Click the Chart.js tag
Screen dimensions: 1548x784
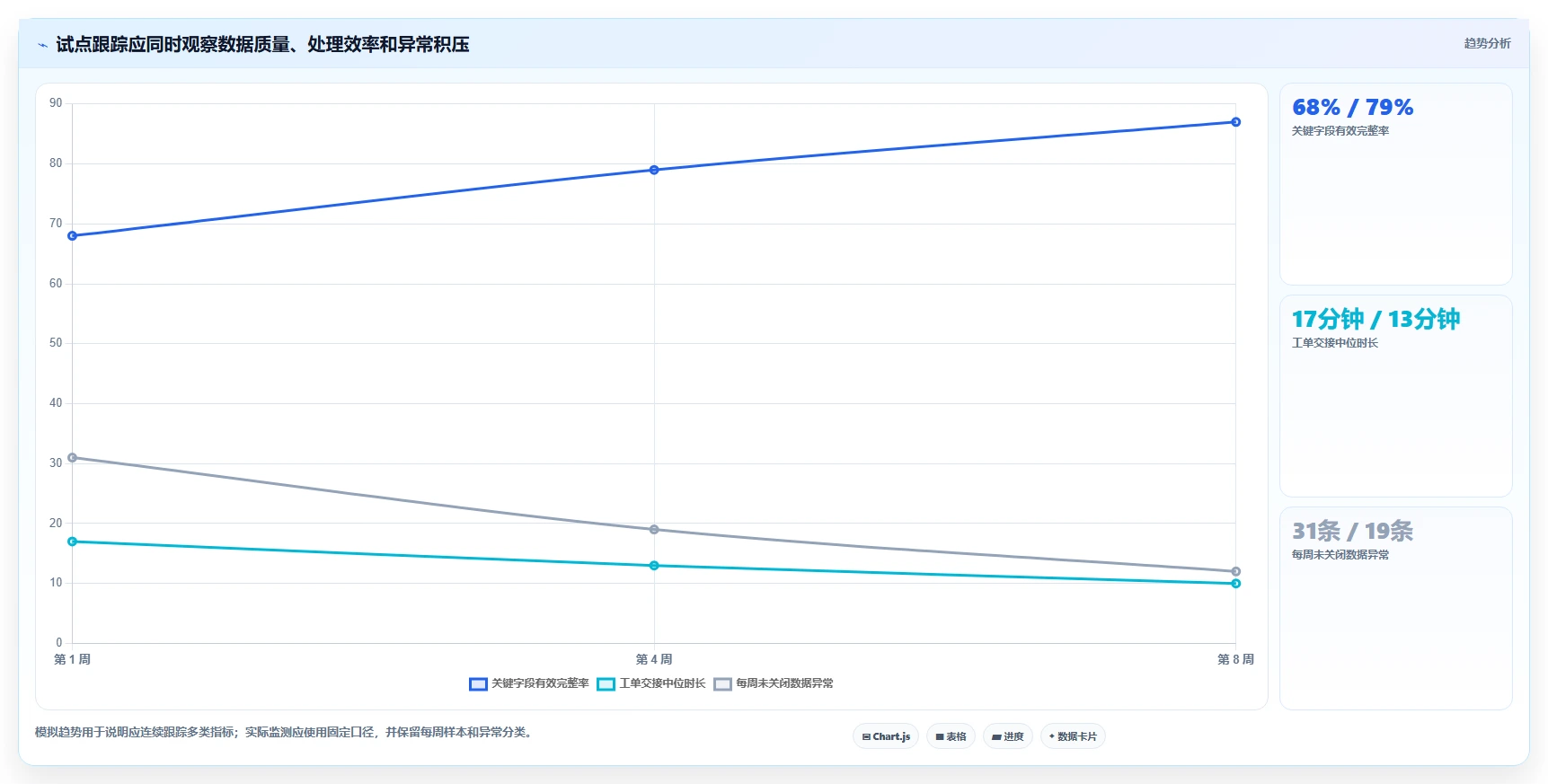(886, 736)
